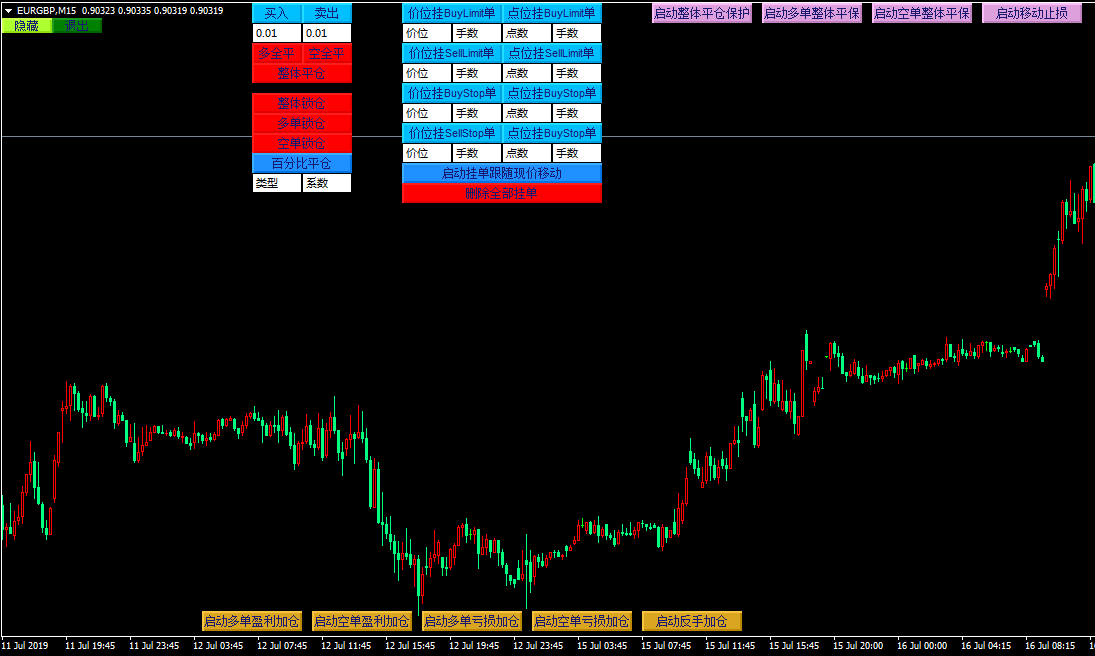Click the 价位挂BuyLimit单 button

click(x=451, y=13)
